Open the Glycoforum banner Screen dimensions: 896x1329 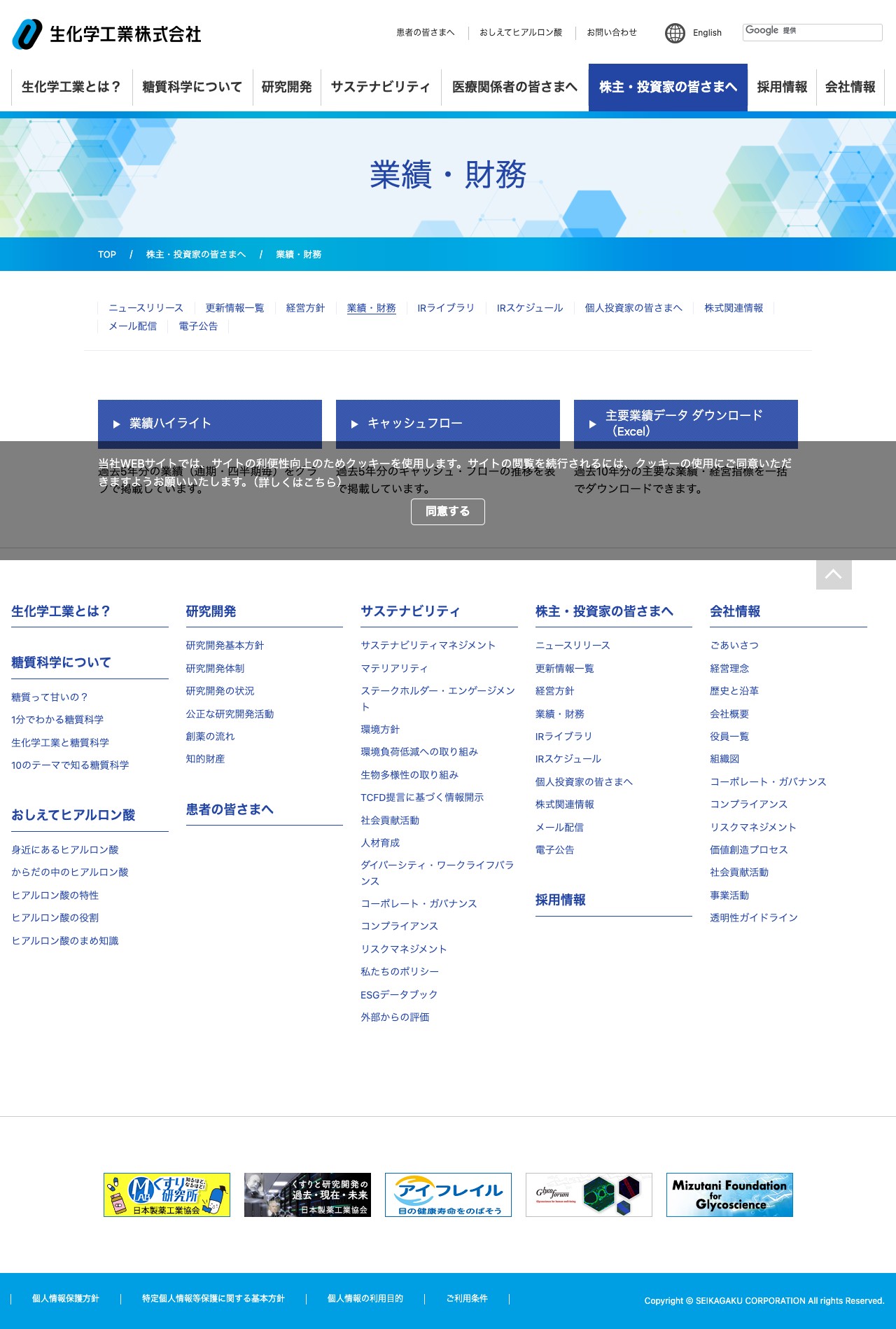(x=589, y=1195)
